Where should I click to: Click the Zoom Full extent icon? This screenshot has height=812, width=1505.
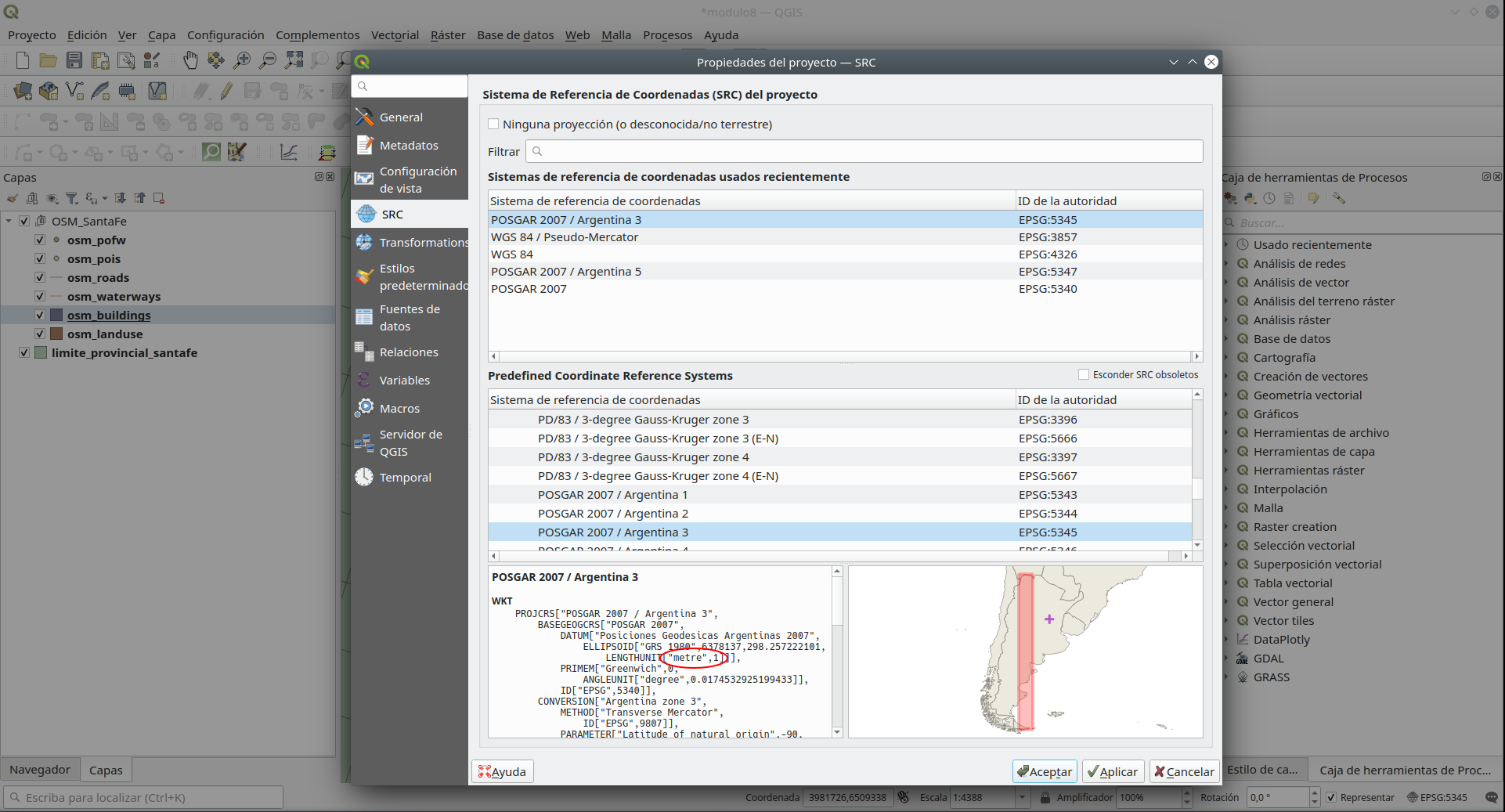point(294,60)
